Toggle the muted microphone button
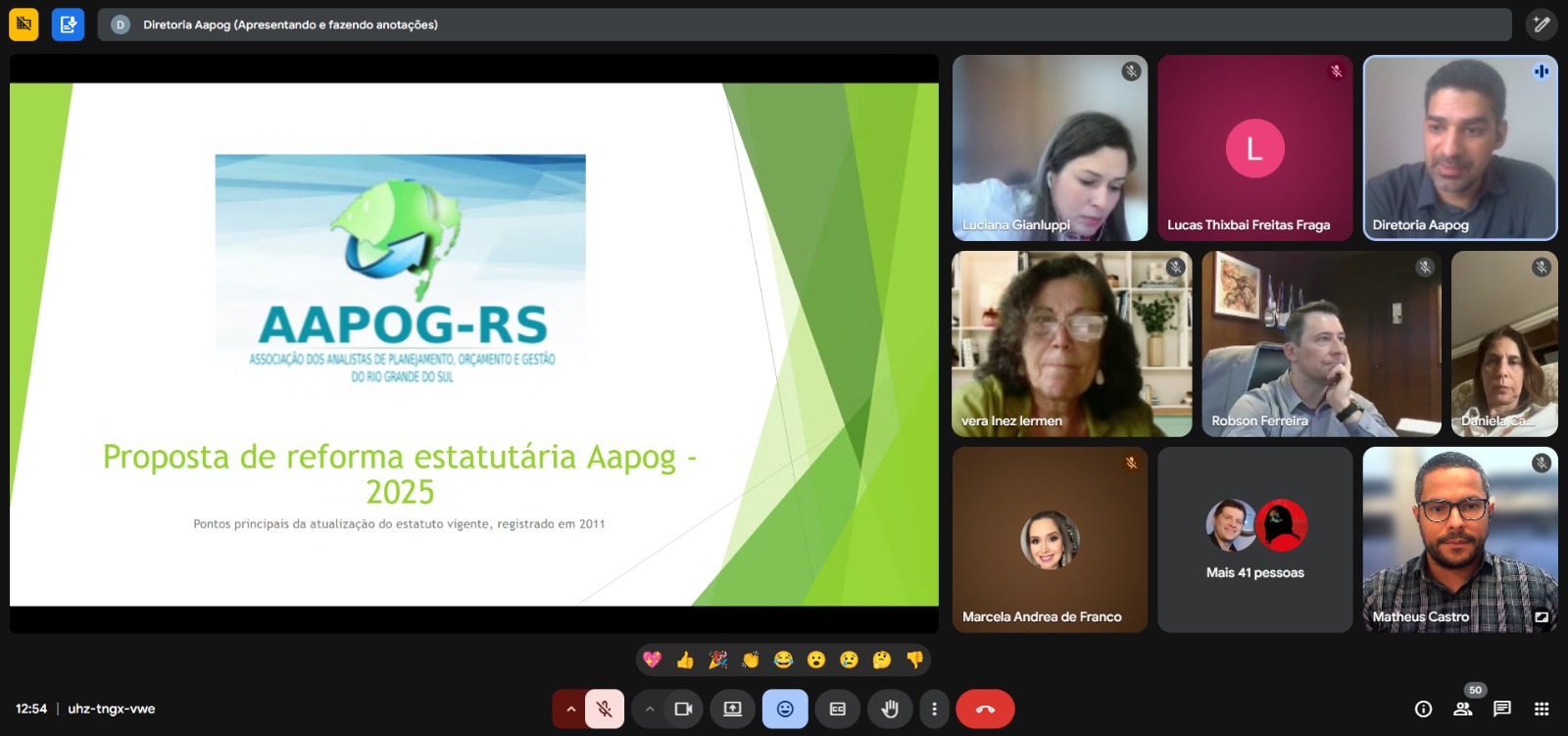 point(605,709)
